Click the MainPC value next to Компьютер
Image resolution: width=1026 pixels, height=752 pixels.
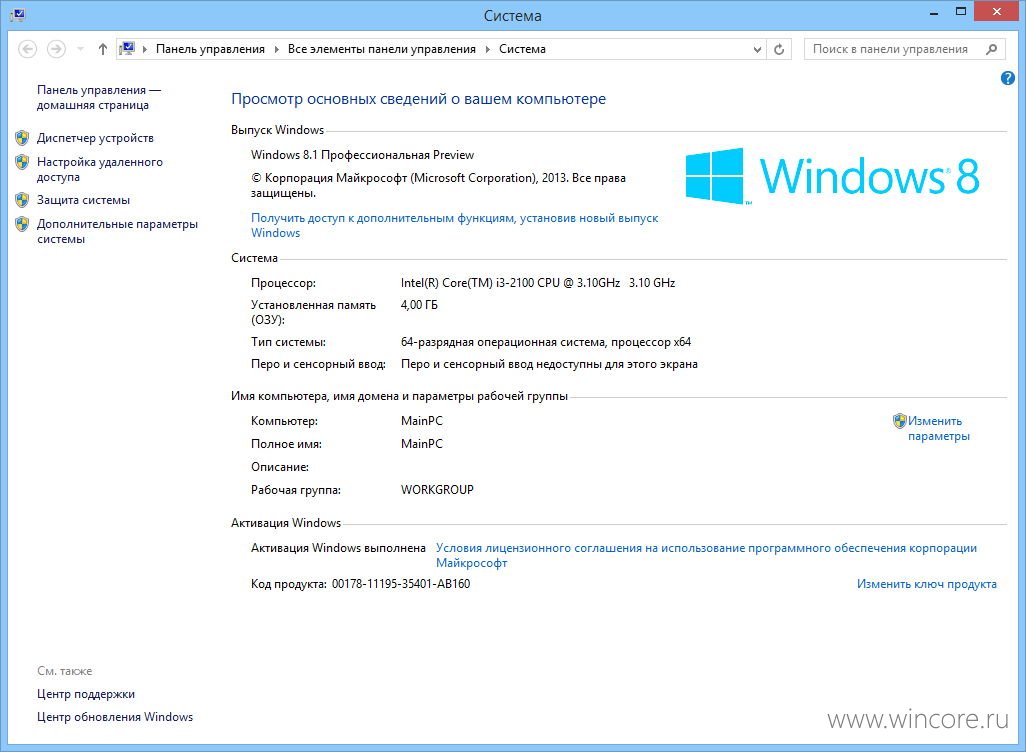click(x=421, y=421)
